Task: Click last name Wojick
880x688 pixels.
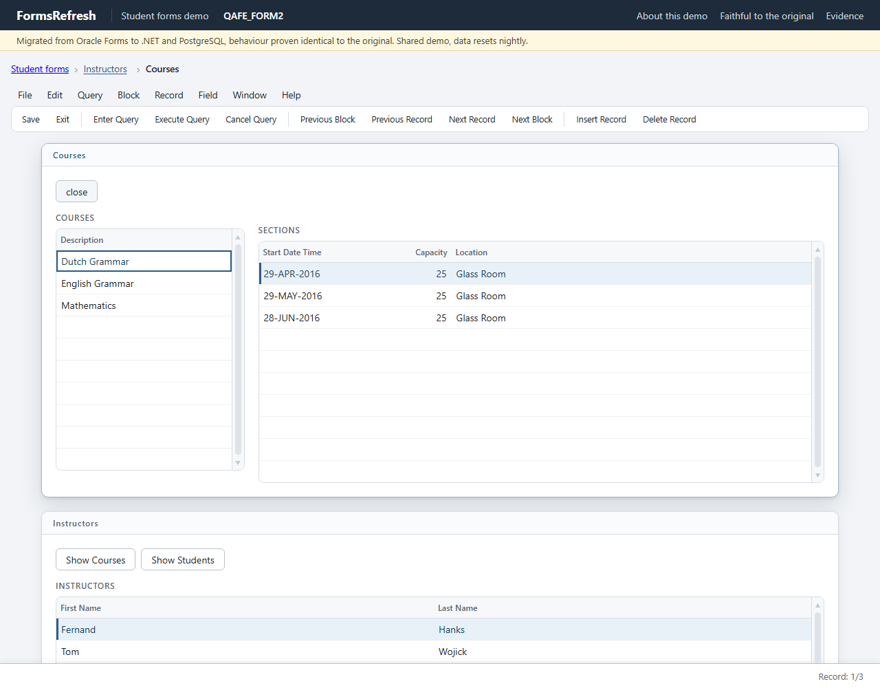Action: (453, 652)
